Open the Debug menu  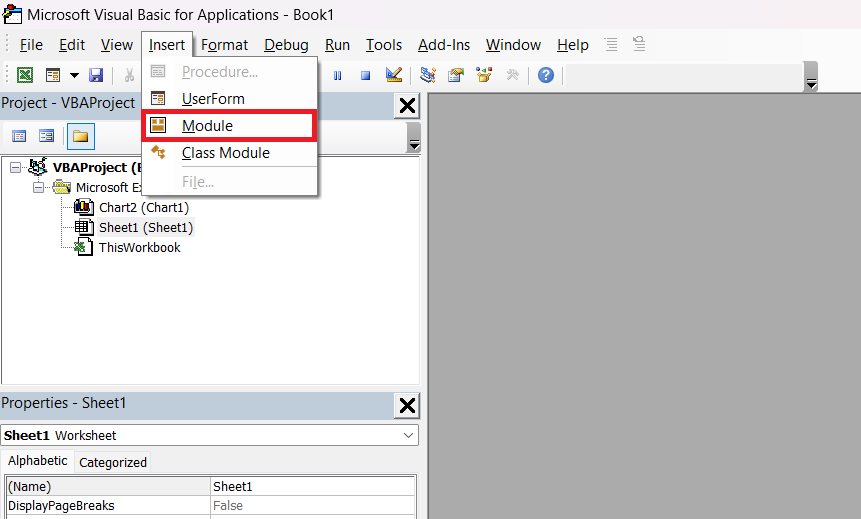[x=286, y=45]
